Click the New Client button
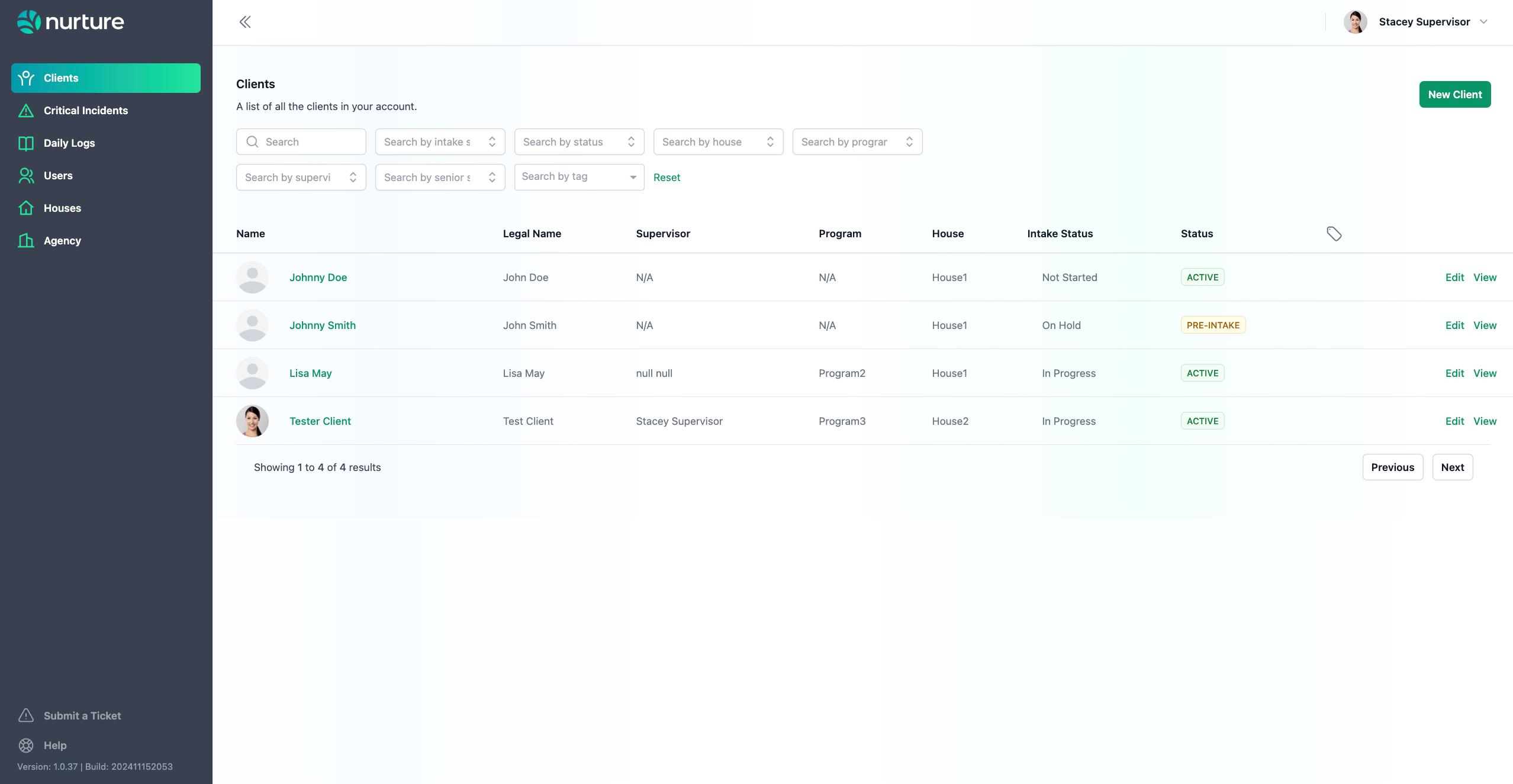This screenshot has width=1513, height=784. (x=1454, y=95)
